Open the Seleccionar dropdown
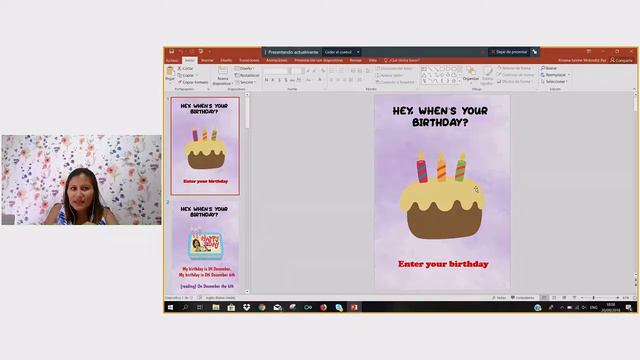The width and height of the screenshot is (640, 360). point(554,82)
